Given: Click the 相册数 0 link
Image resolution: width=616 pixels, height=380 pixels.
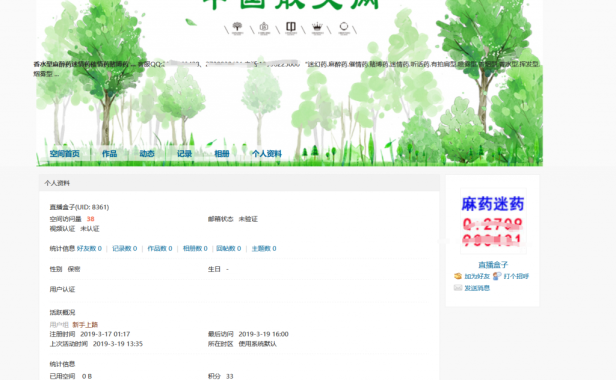Looking at the screenshot, I should (x=195, y=248).
